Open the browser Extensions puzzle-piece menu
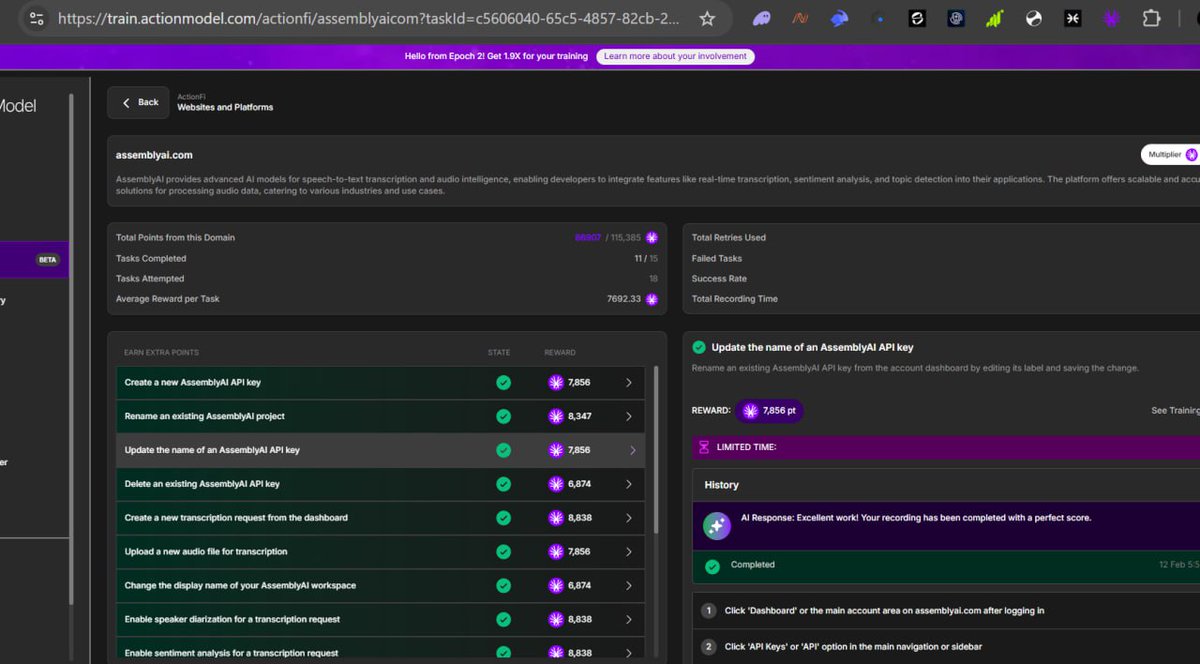Image resolution: width=1200 pixels, height=664 pixels. tap(1151, 18)
